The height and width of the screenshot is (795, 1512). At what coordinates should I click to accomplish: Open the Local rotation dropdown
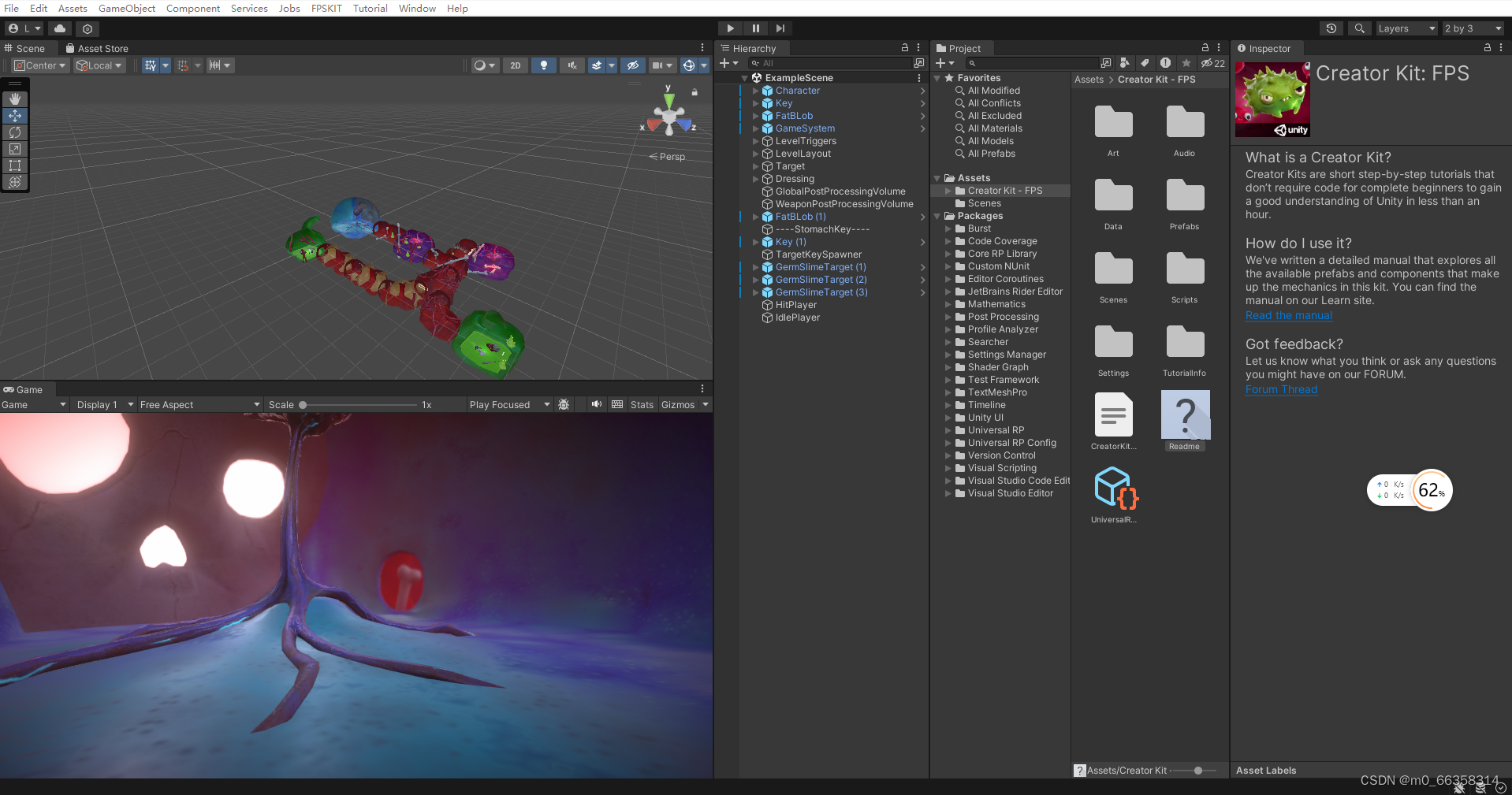99,65
